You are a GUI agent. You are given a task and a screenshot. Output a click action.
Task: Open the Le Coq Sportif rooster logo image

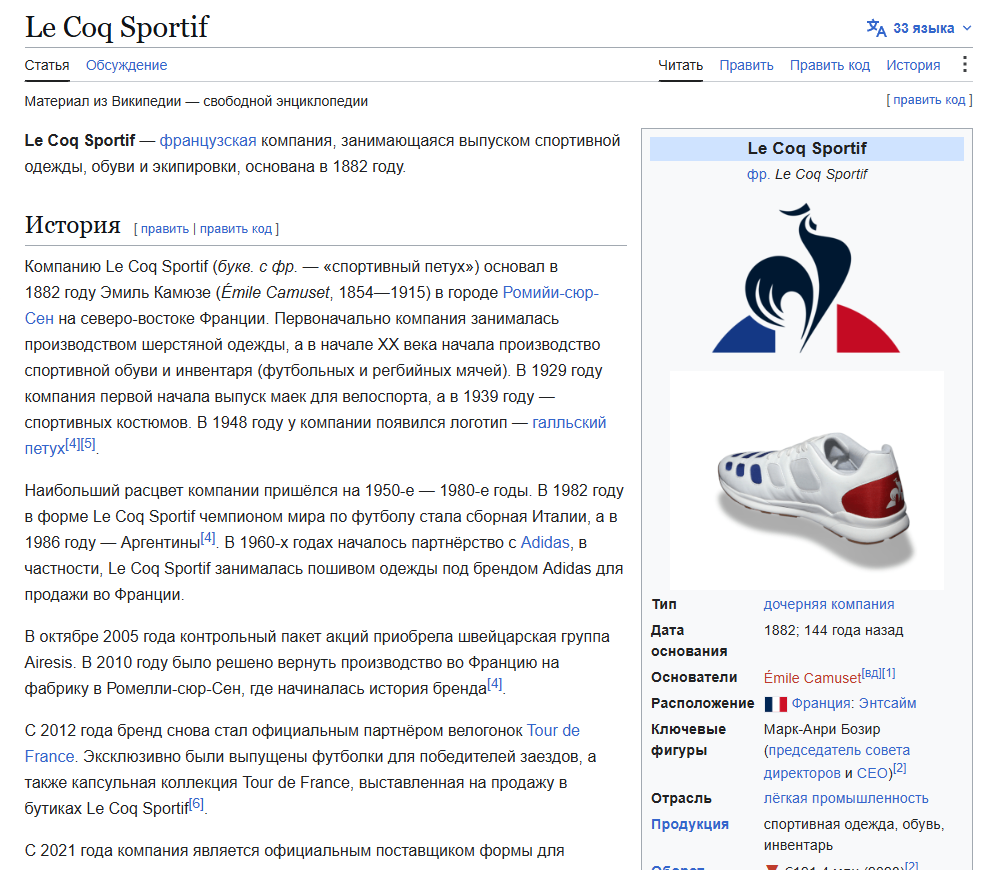806,278
